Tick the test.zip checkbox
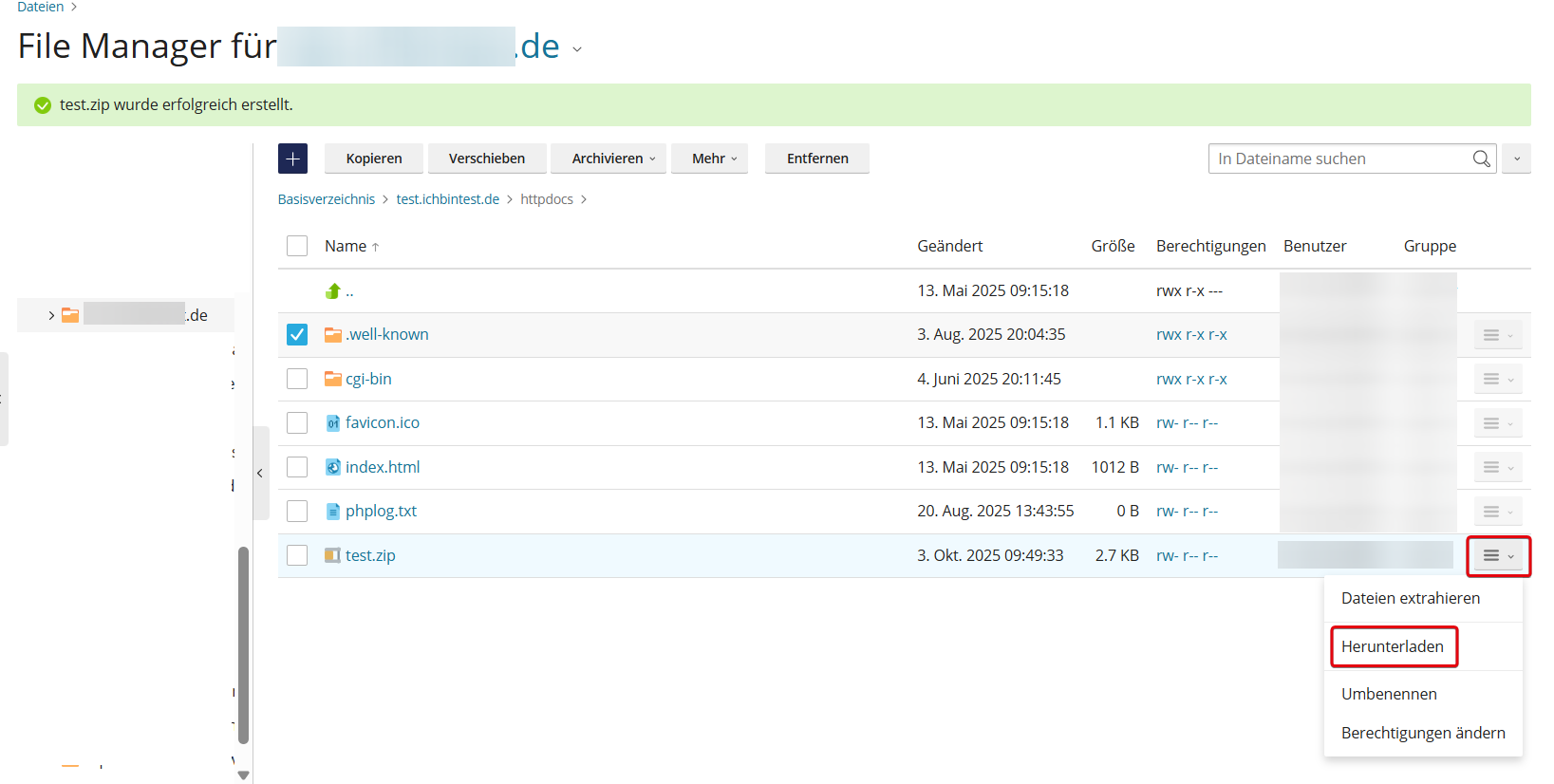This screenshot has width=1554, height=784. click(x=297, y=555)
